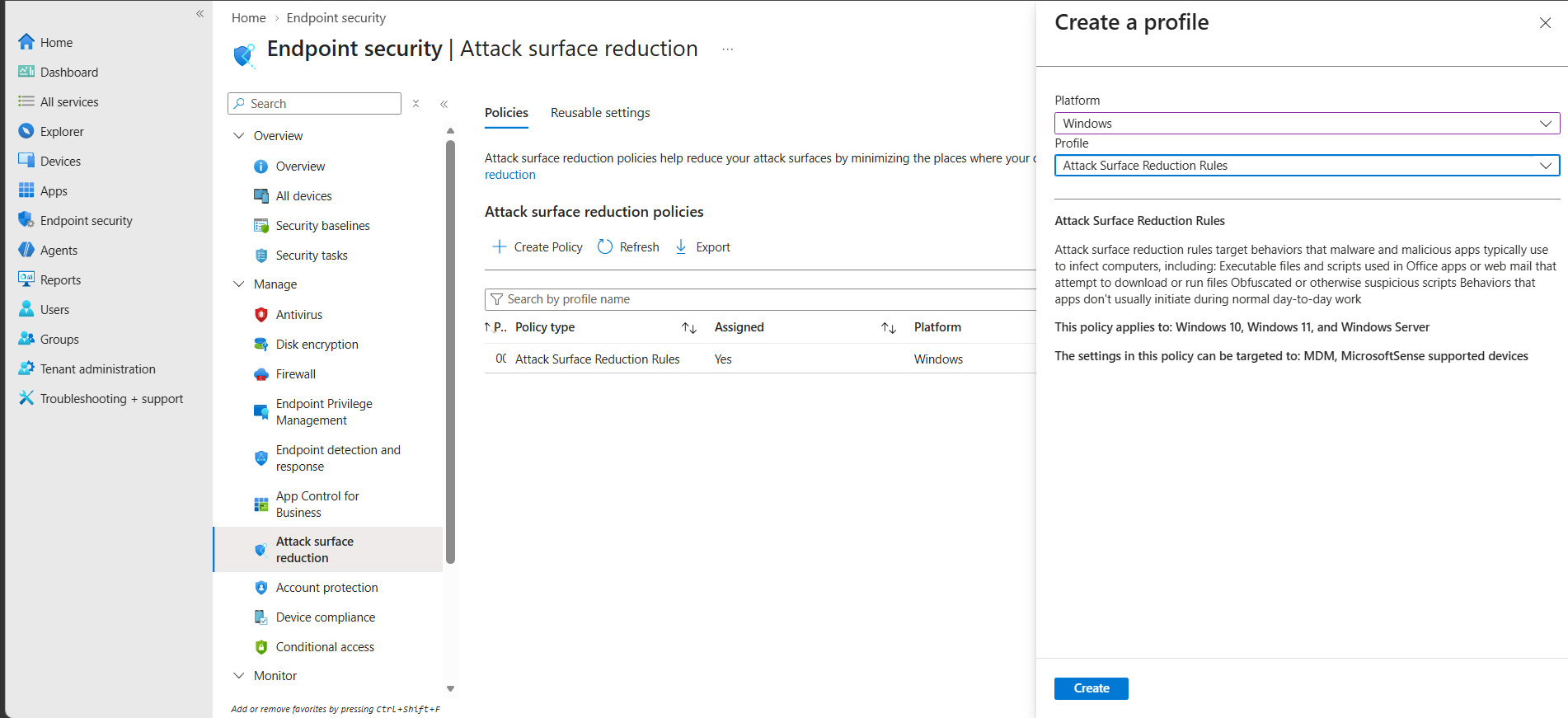Open the Tenant administration icon

coord(26,368)
